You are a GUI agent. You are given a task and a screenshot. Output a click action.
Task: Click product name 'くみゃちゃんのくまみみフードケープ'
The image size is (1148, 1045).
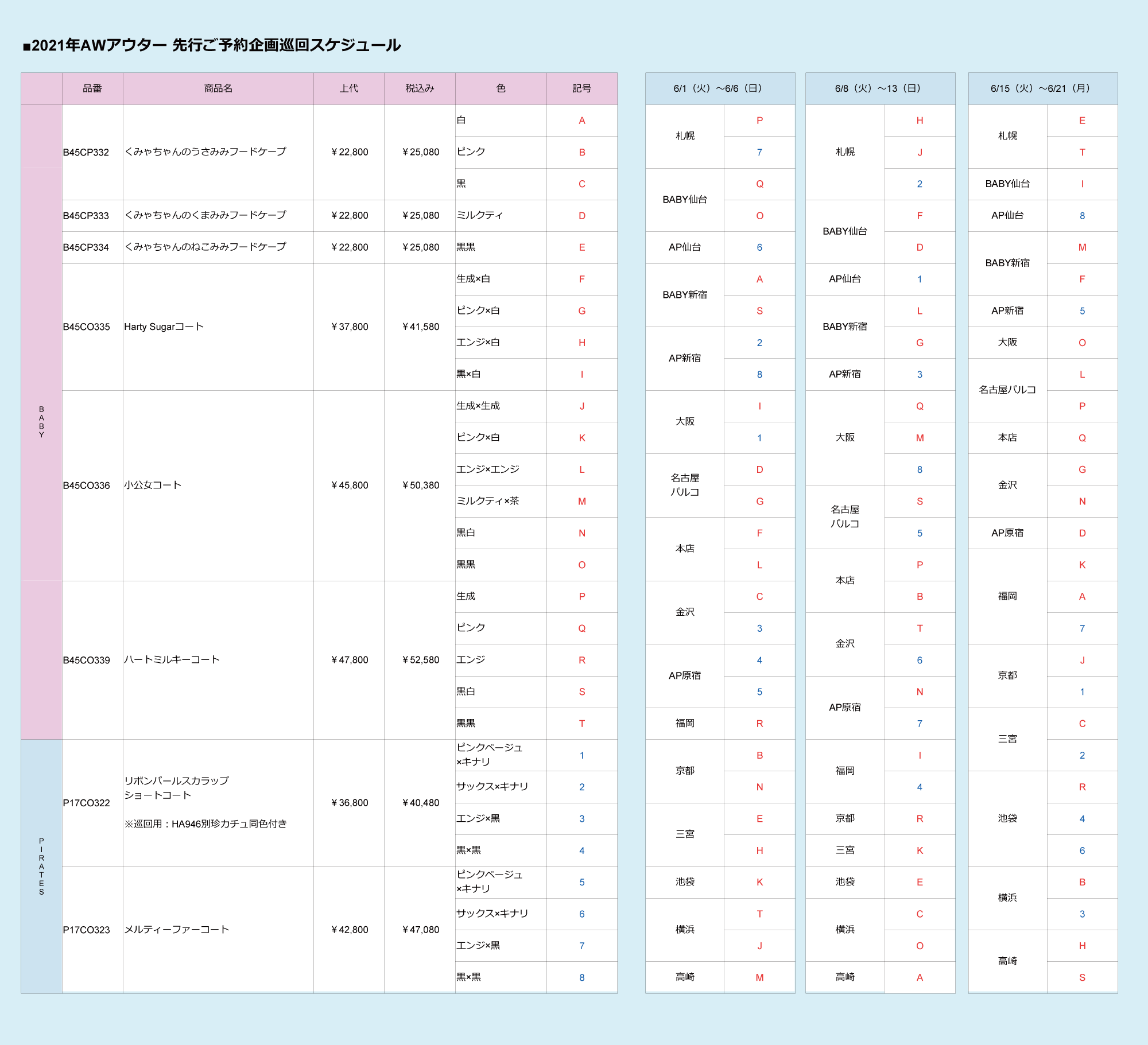(205, 215)
